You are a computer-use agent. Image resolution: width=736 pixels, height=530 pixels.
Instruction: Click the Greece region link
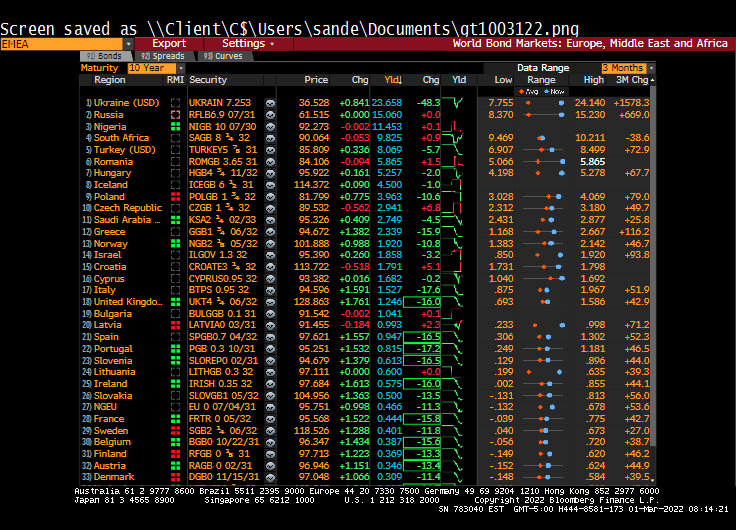tap(110, 232)
